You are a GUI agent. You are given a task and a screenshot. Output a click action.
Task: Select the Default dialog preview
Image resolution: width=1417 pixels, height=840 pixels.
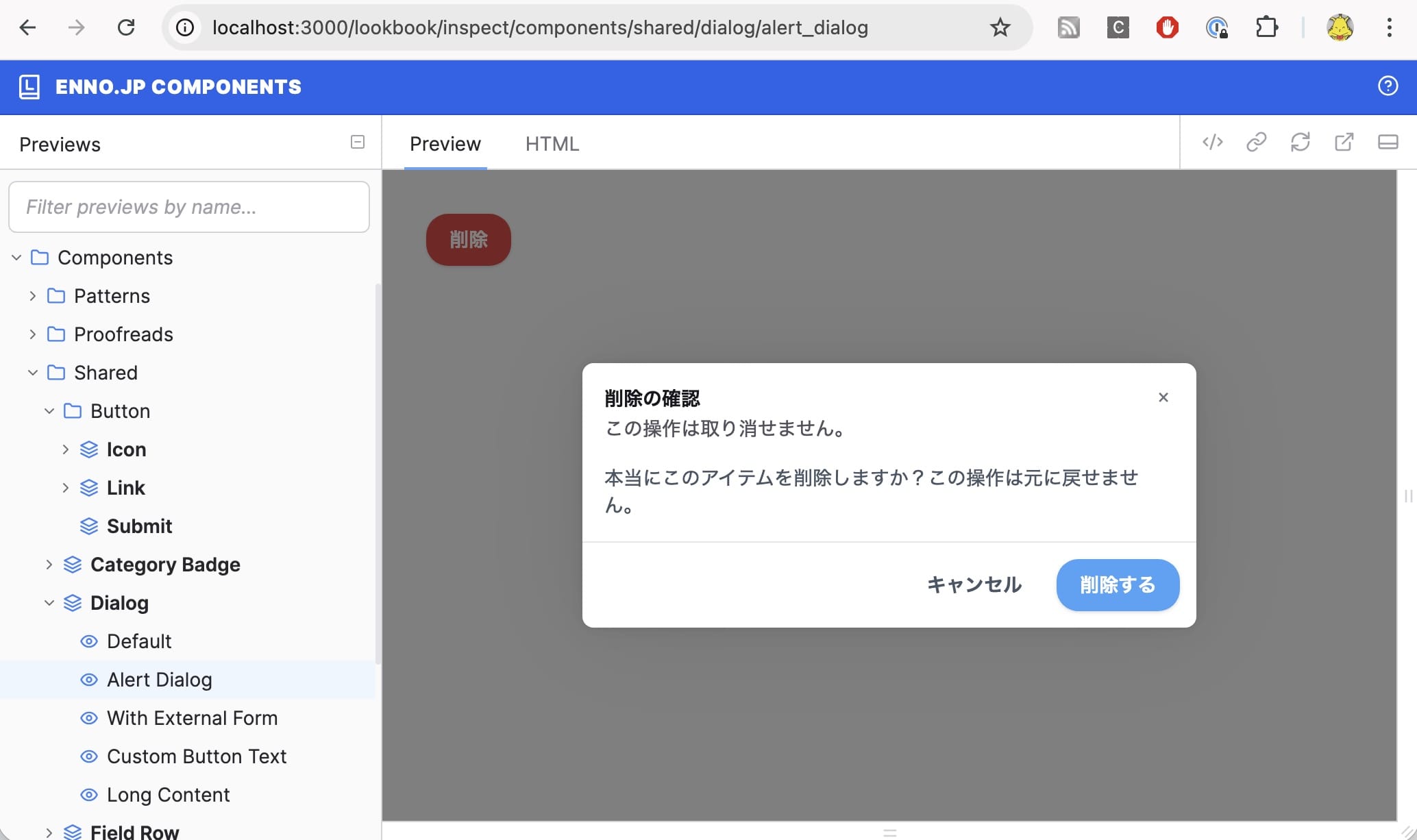click(x=139, y=641)
